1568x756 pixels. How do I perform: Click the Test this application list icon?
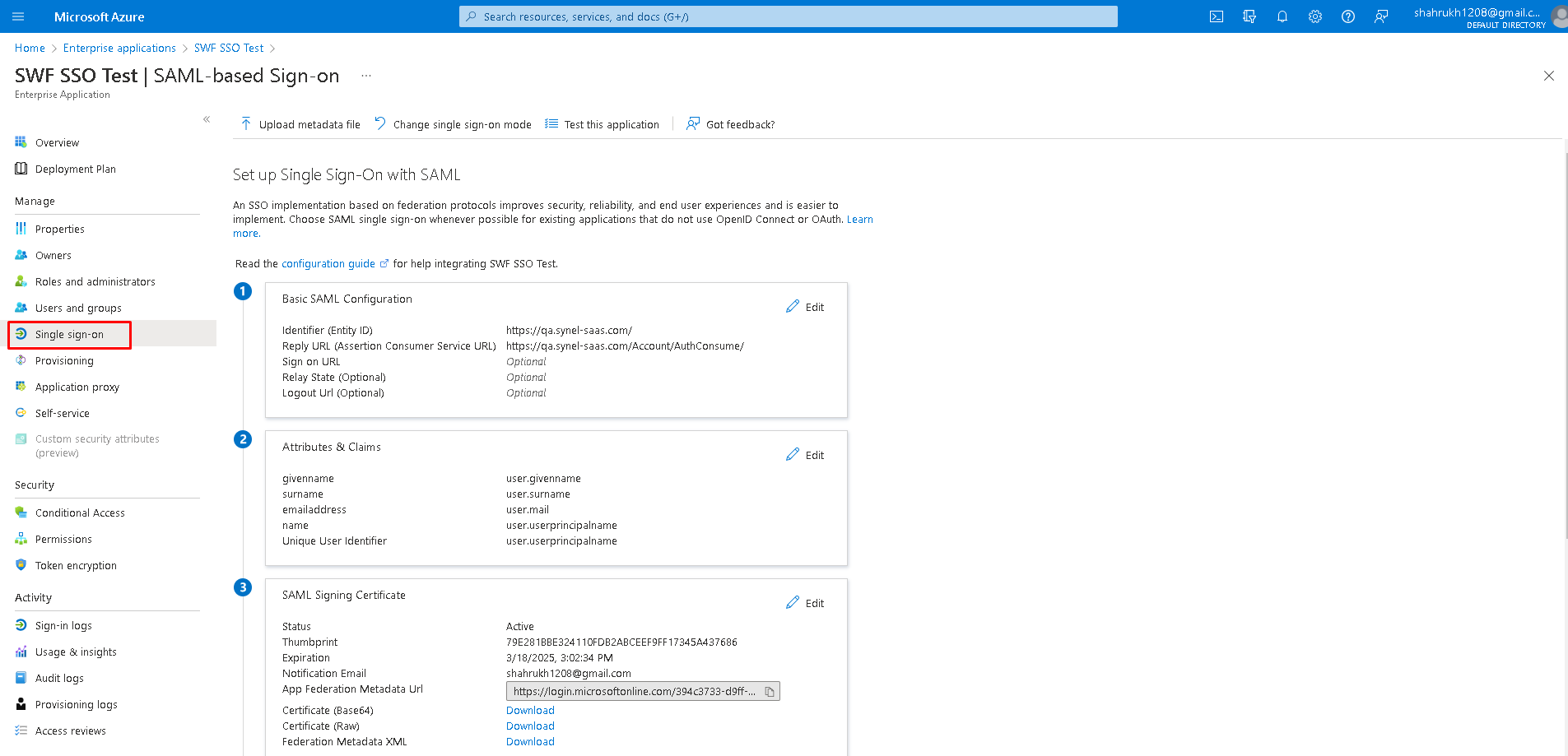tap(551, 123)
